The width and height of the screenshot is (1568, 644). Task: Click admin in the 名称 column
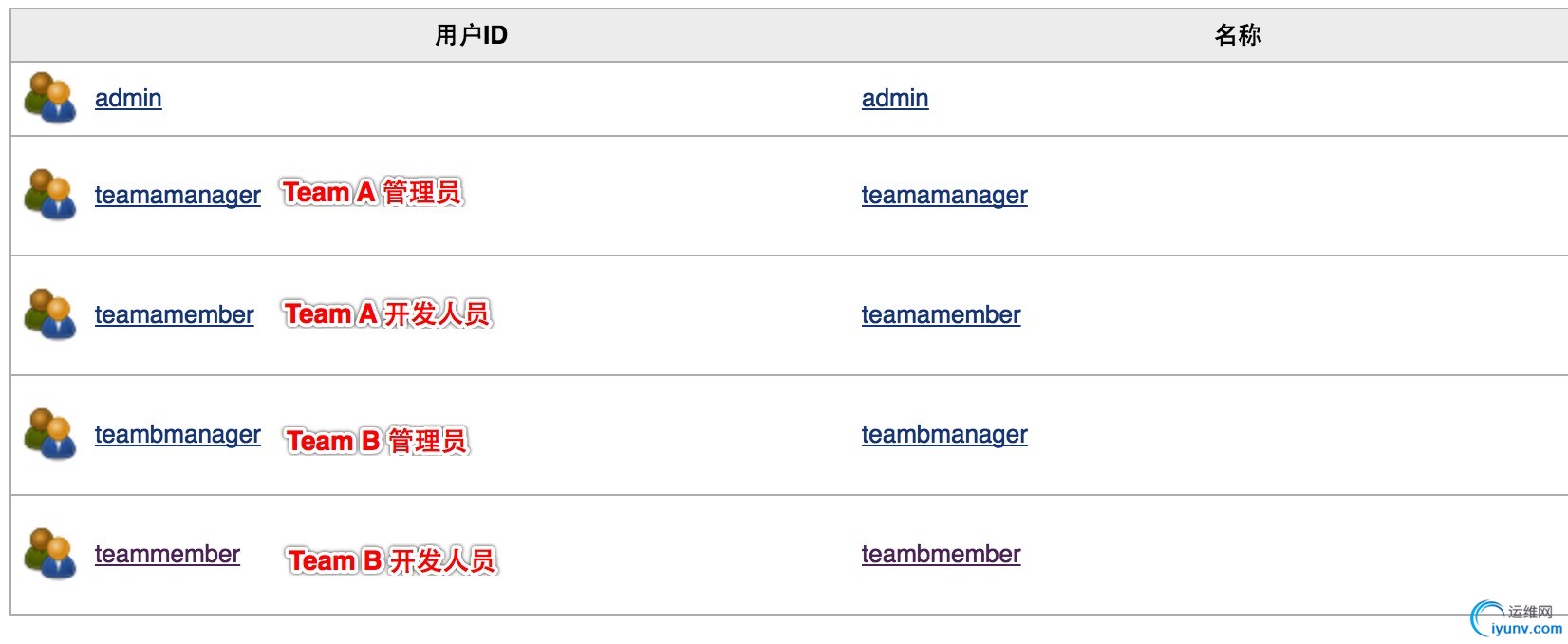[x=895, y=98]
